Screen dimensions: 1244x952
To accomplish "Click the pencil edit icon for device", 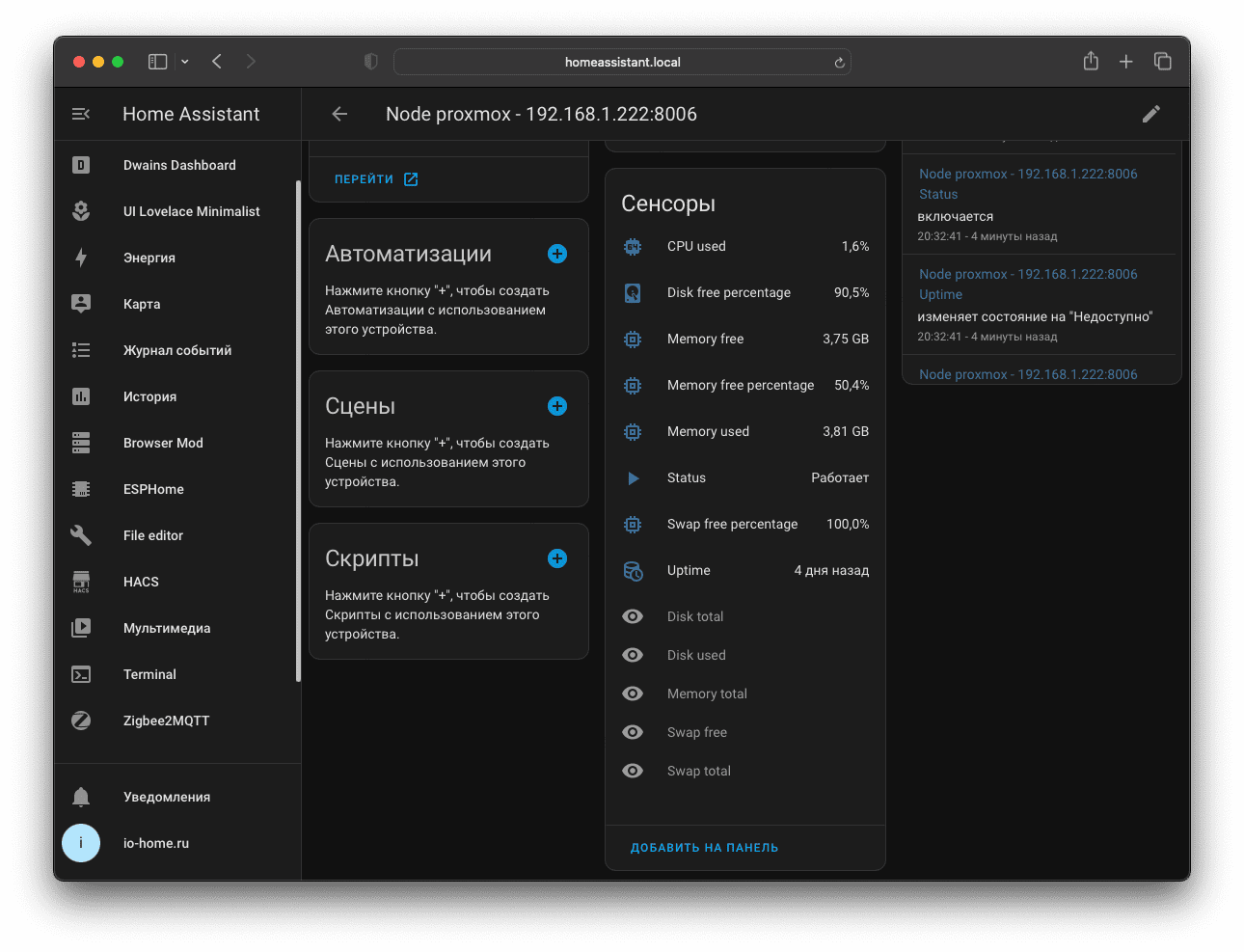I will 1150,114.
